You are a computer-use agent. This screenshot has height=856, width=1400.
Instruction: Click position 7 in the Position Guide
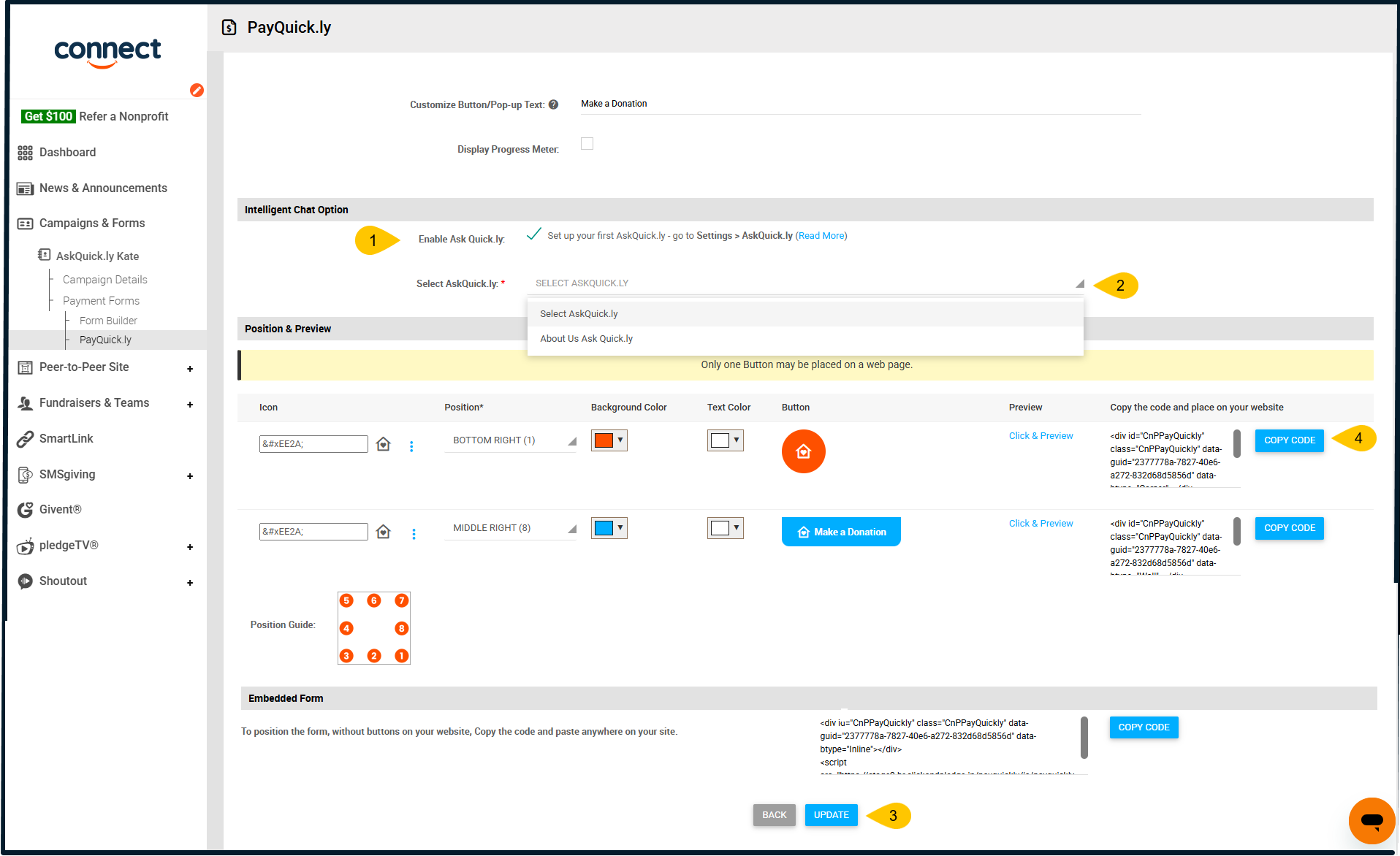[x=401, y=600]
